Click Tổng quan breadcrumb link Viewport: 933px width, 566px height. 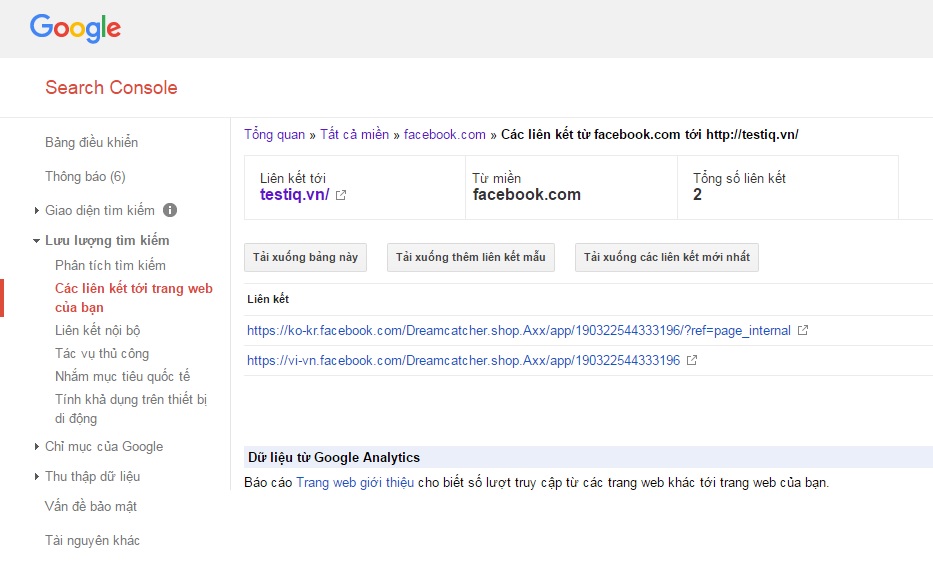[274, 134]
